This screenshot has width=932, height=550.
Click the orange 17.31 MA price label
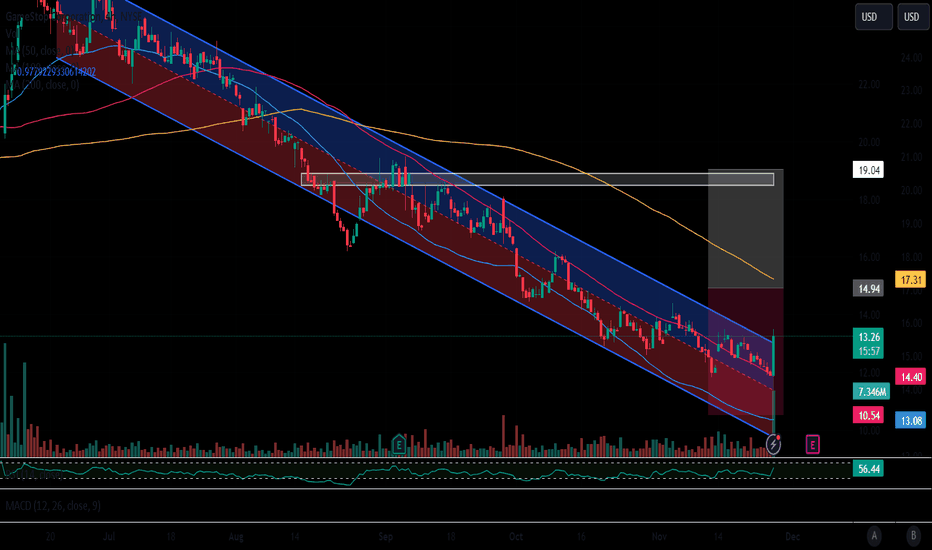pyautogui.click(x=911, y=279)
